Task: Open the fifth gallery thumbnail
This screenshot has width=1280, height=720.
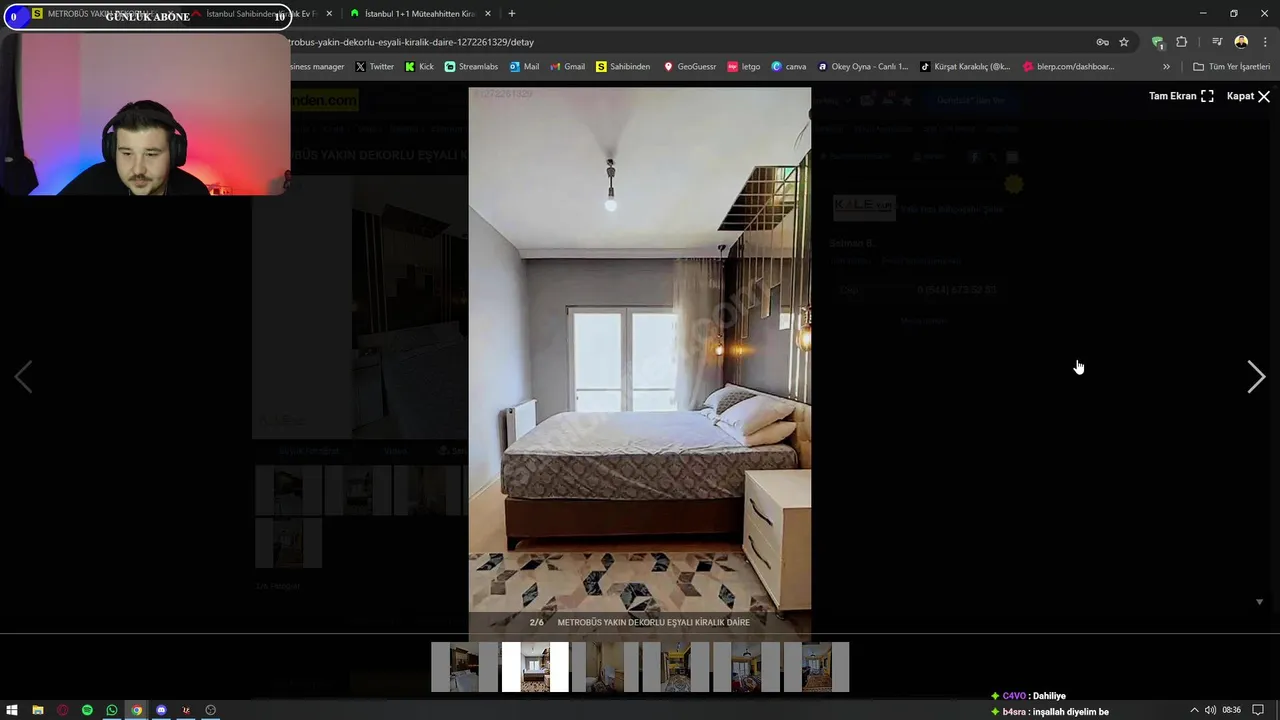Action: pos(746,667)
